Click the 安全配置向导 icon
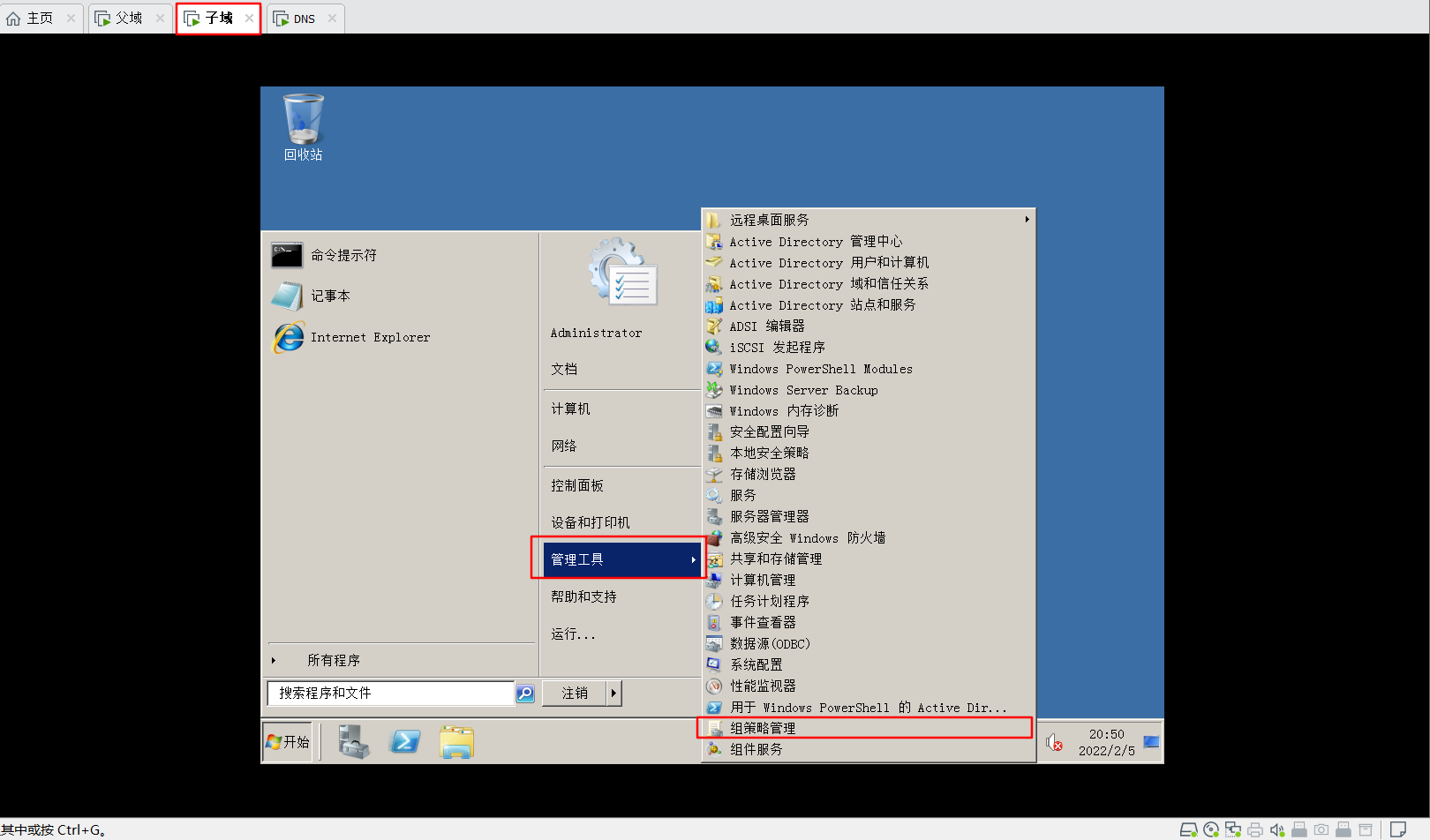 pyautogui.click(x=714, y=432)
